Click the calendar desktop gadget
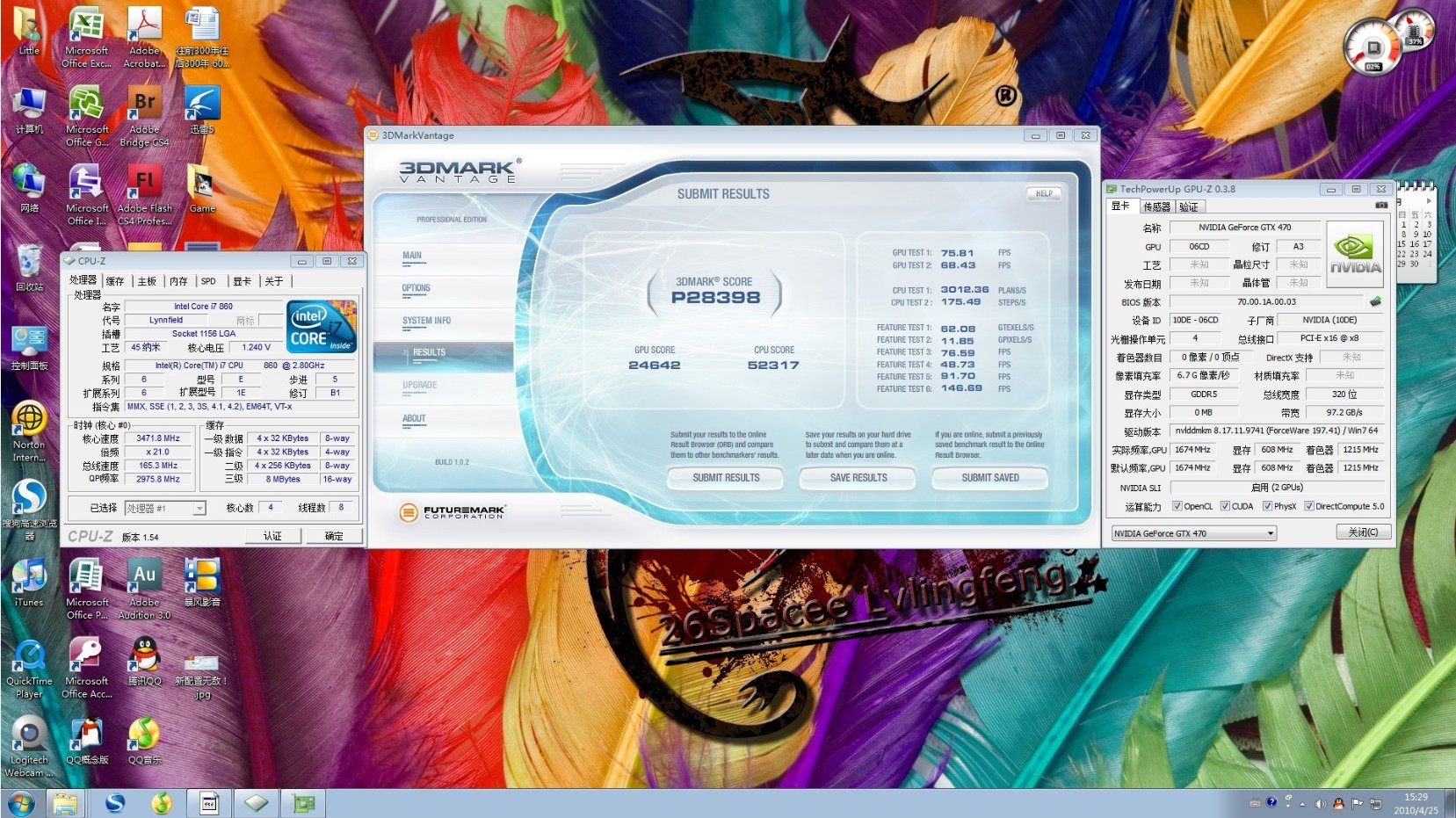 (1415, 232)
